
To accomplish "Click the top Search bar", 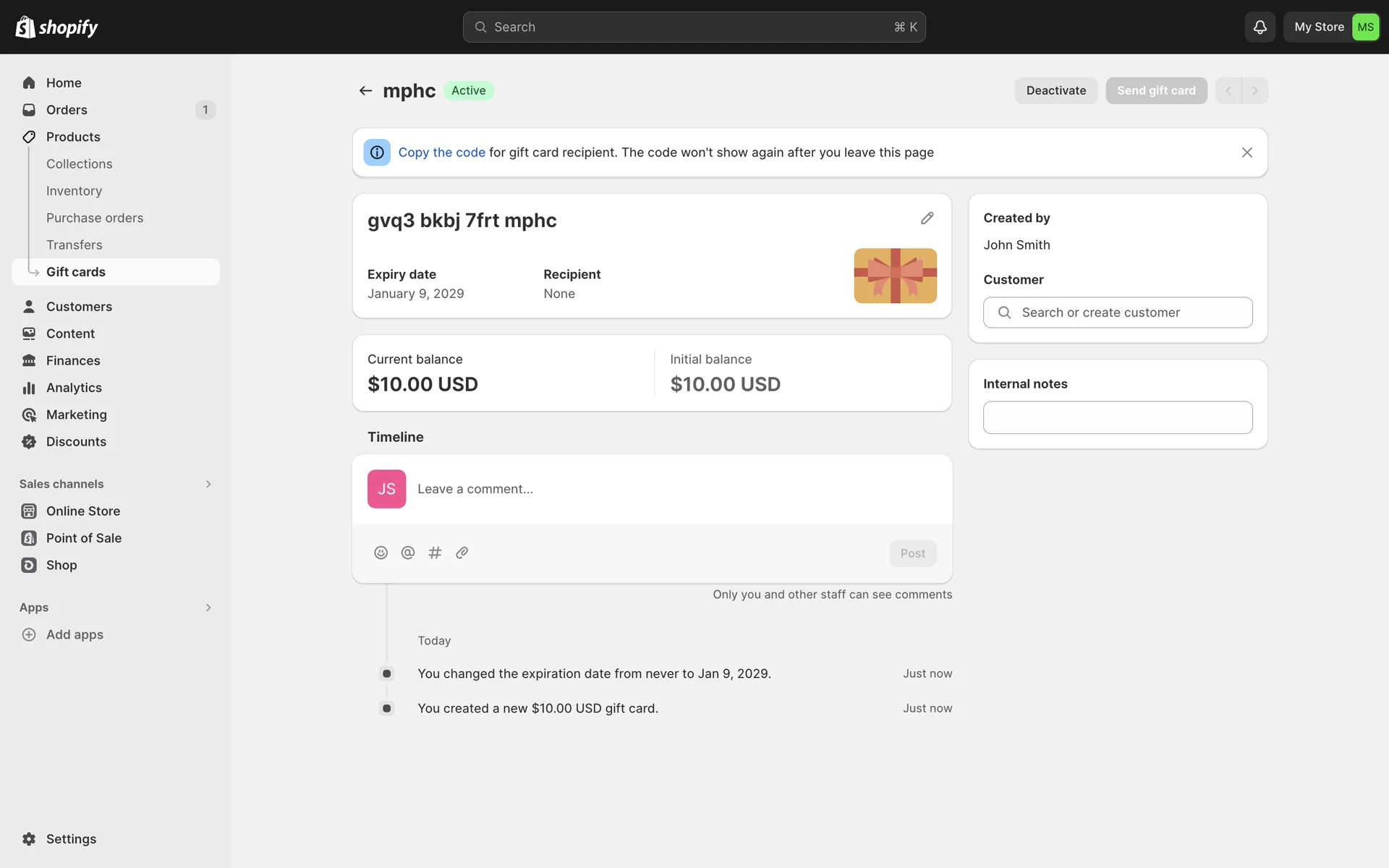I will coord(694,27).
